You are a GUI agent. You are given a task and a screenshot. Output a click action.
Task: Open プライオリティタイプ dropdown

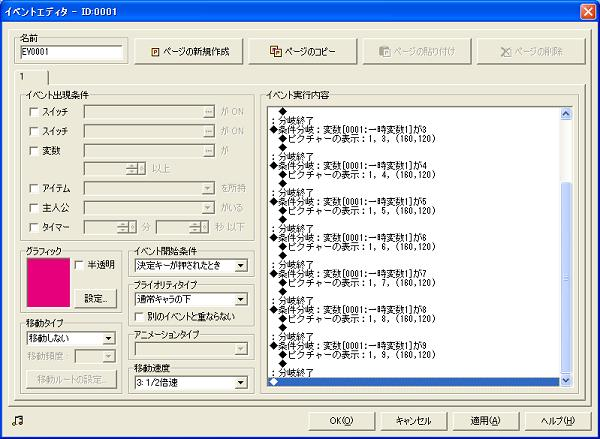click(x=240, y=299)
